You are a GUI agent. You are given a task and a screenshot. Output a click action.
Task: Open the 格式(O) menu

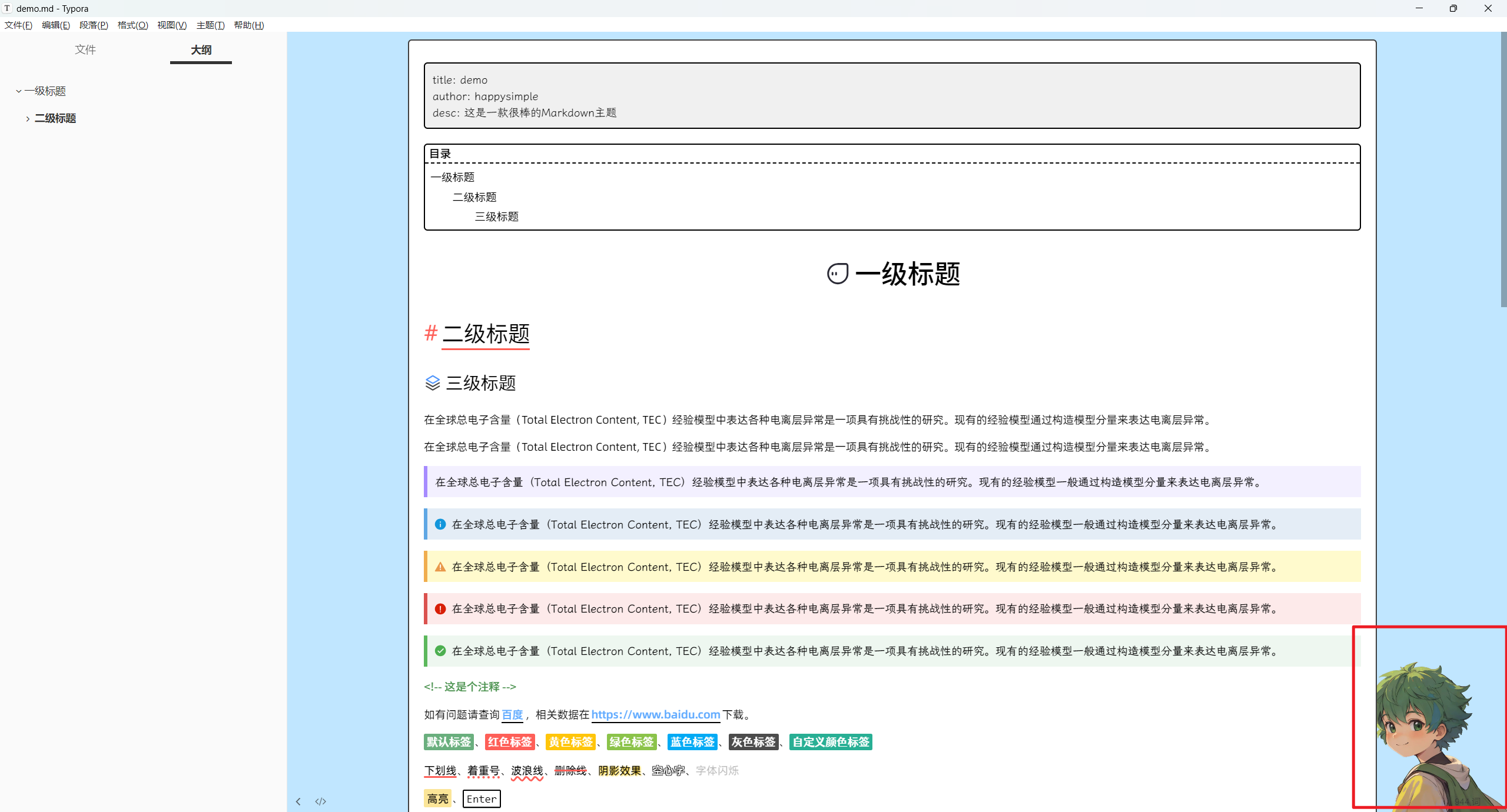click(132, 25)
